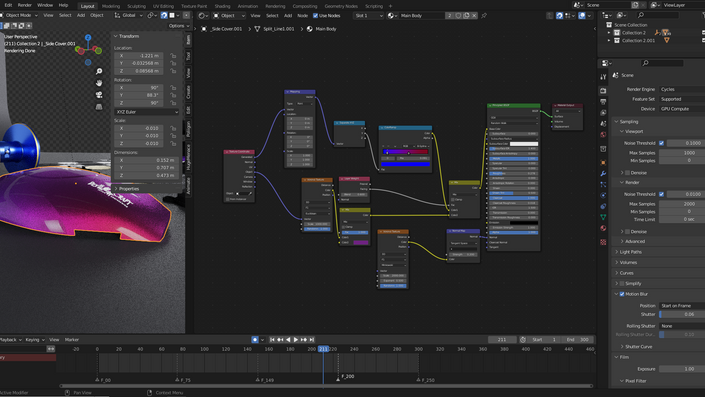This screenshot has height=397, width=705.
Task: Toggle snapping magnet in viewport header
Action: click(164, 15)
